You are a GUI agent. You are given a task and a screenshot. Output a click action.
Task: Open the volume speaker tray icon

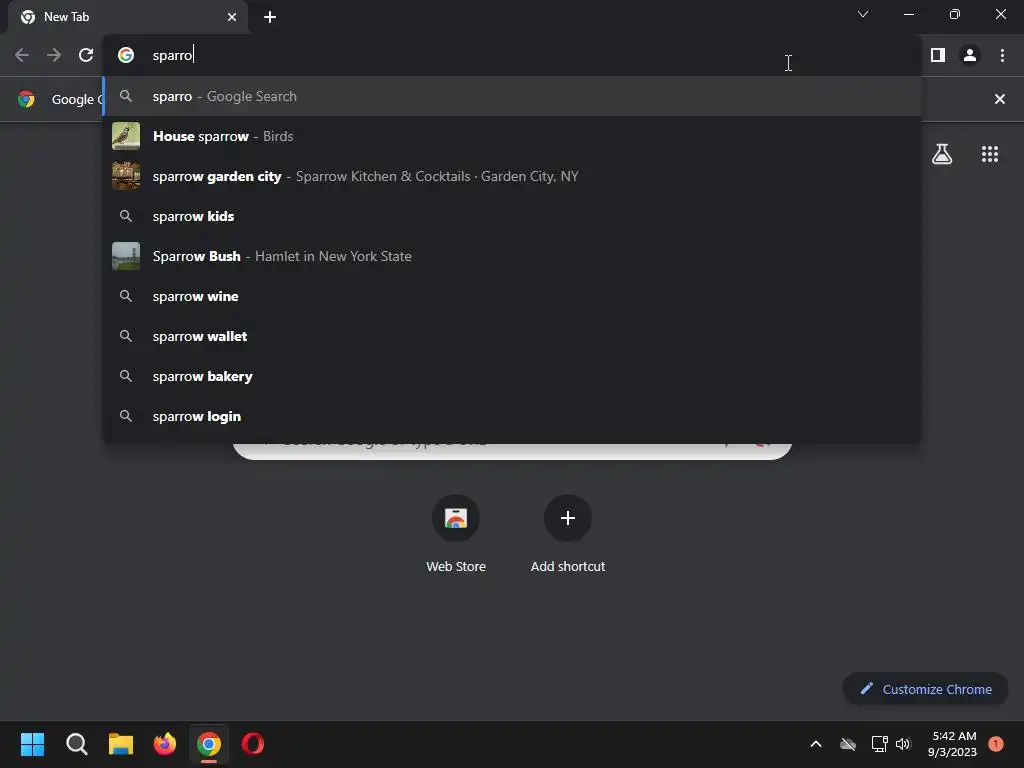pos(903,744)
